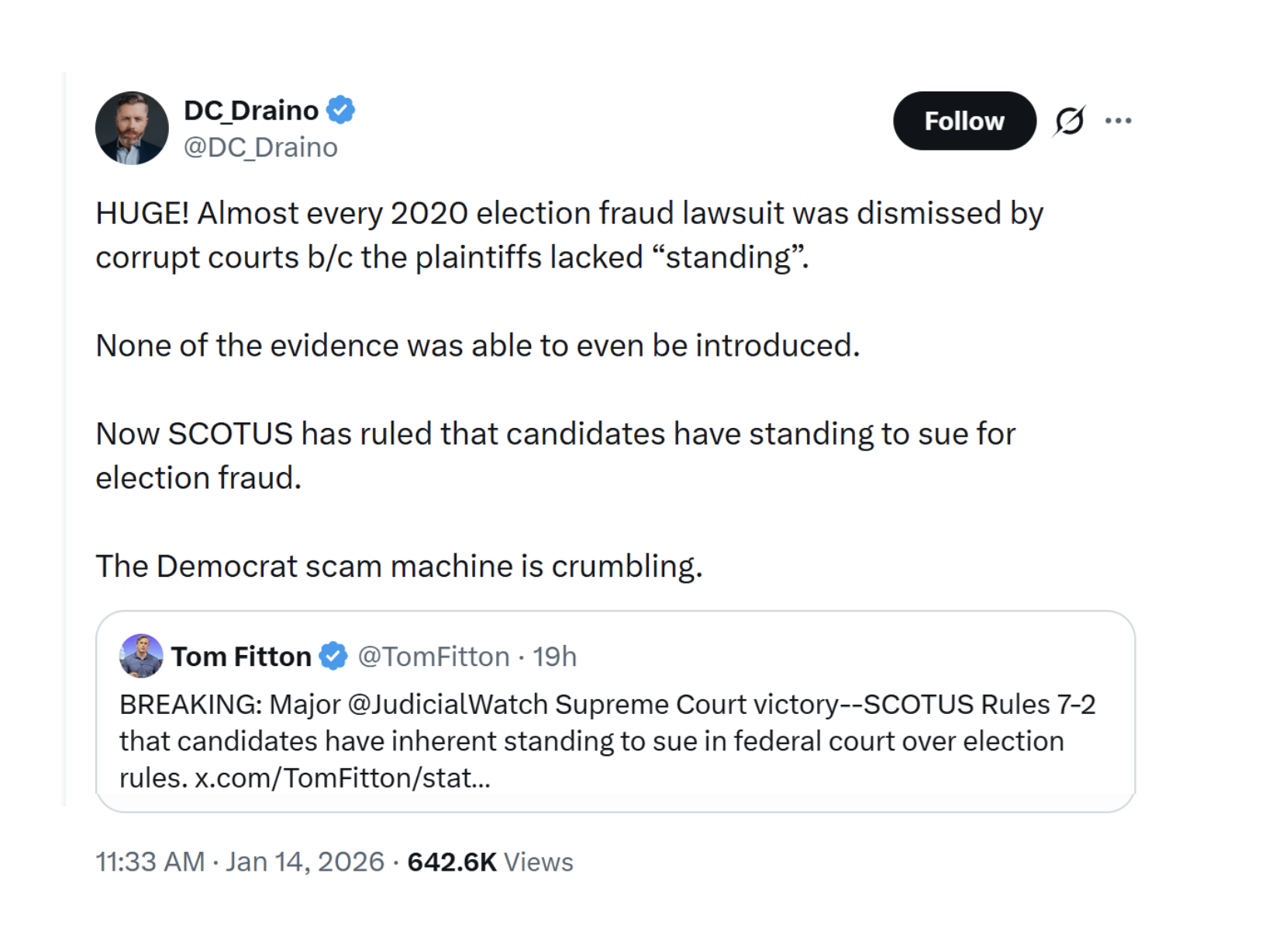Open the Grok explain-post icon
Viewport: 1279px width, 952px height.
point(1070,121)
